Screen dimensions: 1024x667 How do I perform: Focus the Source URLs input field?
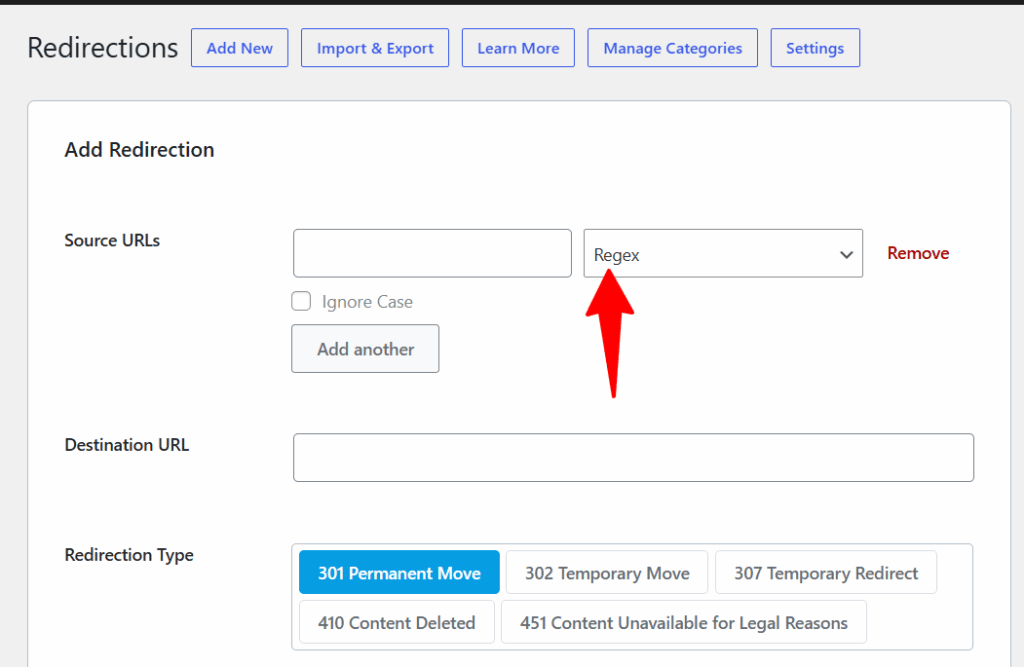[432, 253]
